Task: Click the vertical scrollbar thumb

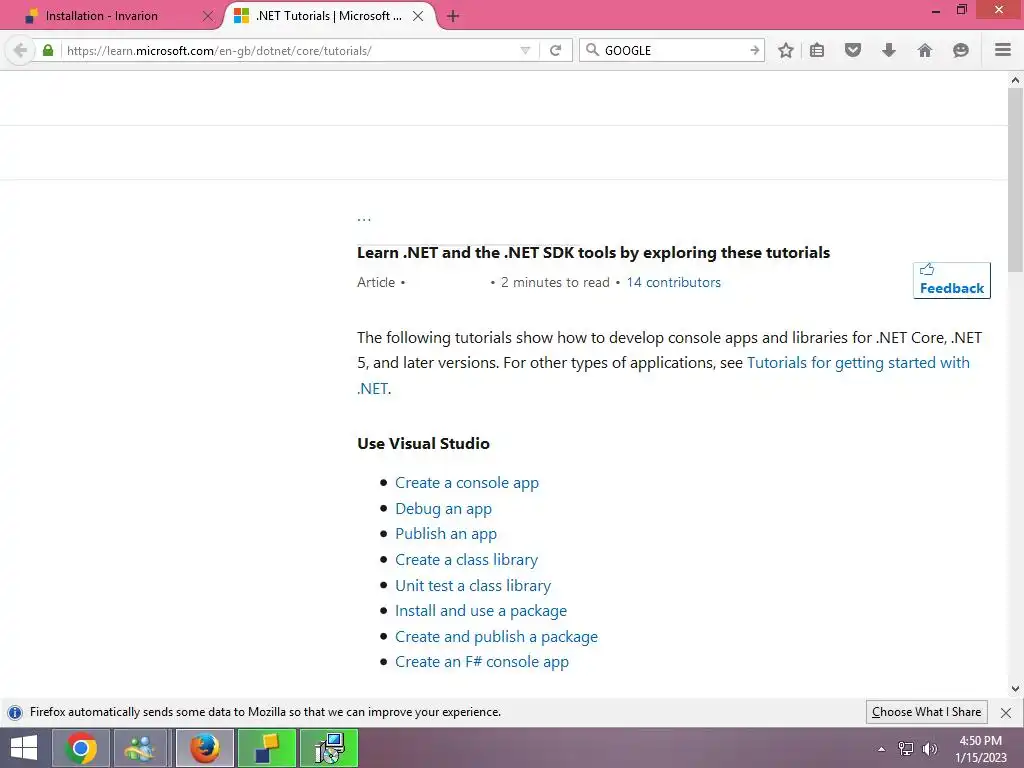Action: point(1015,180)
